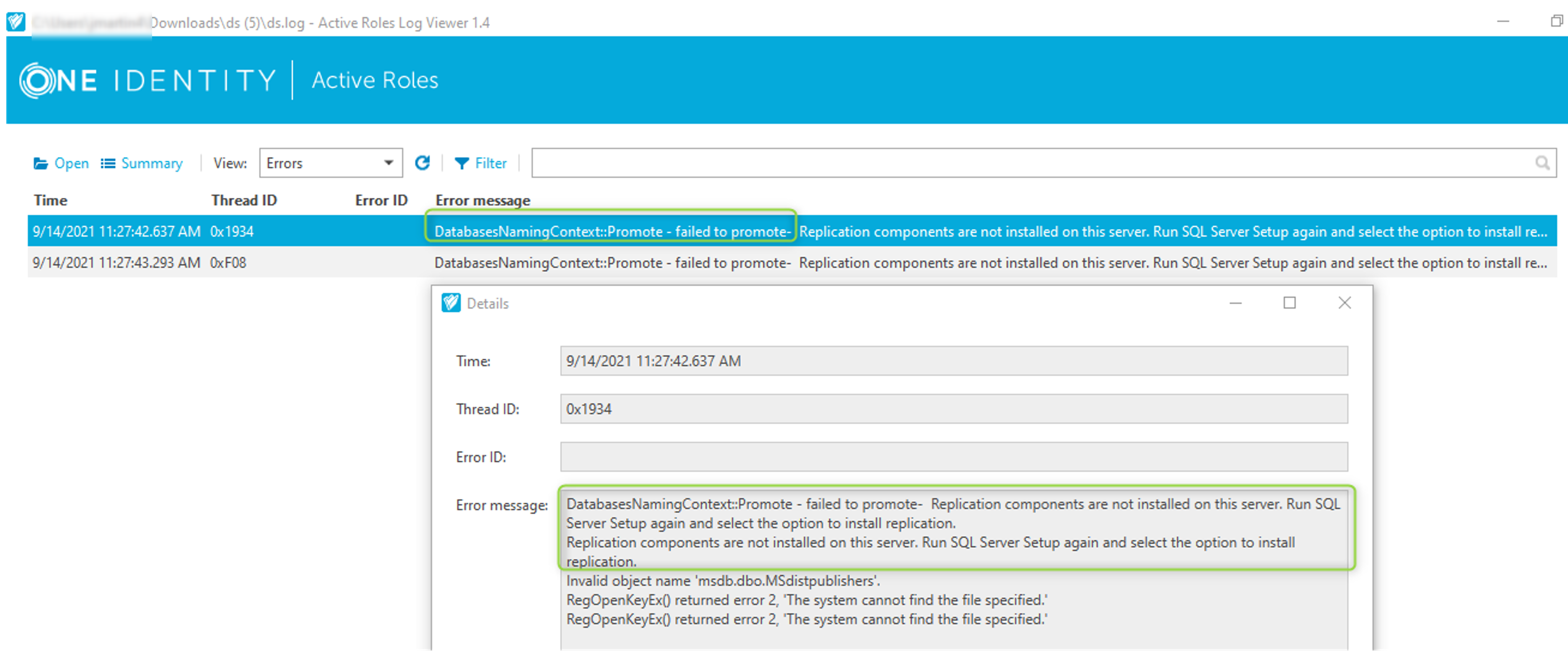The width and height of the screenshot is (1568, 652).
Task: Select the 0x1934 thread error row
Action: click(231, 231)
